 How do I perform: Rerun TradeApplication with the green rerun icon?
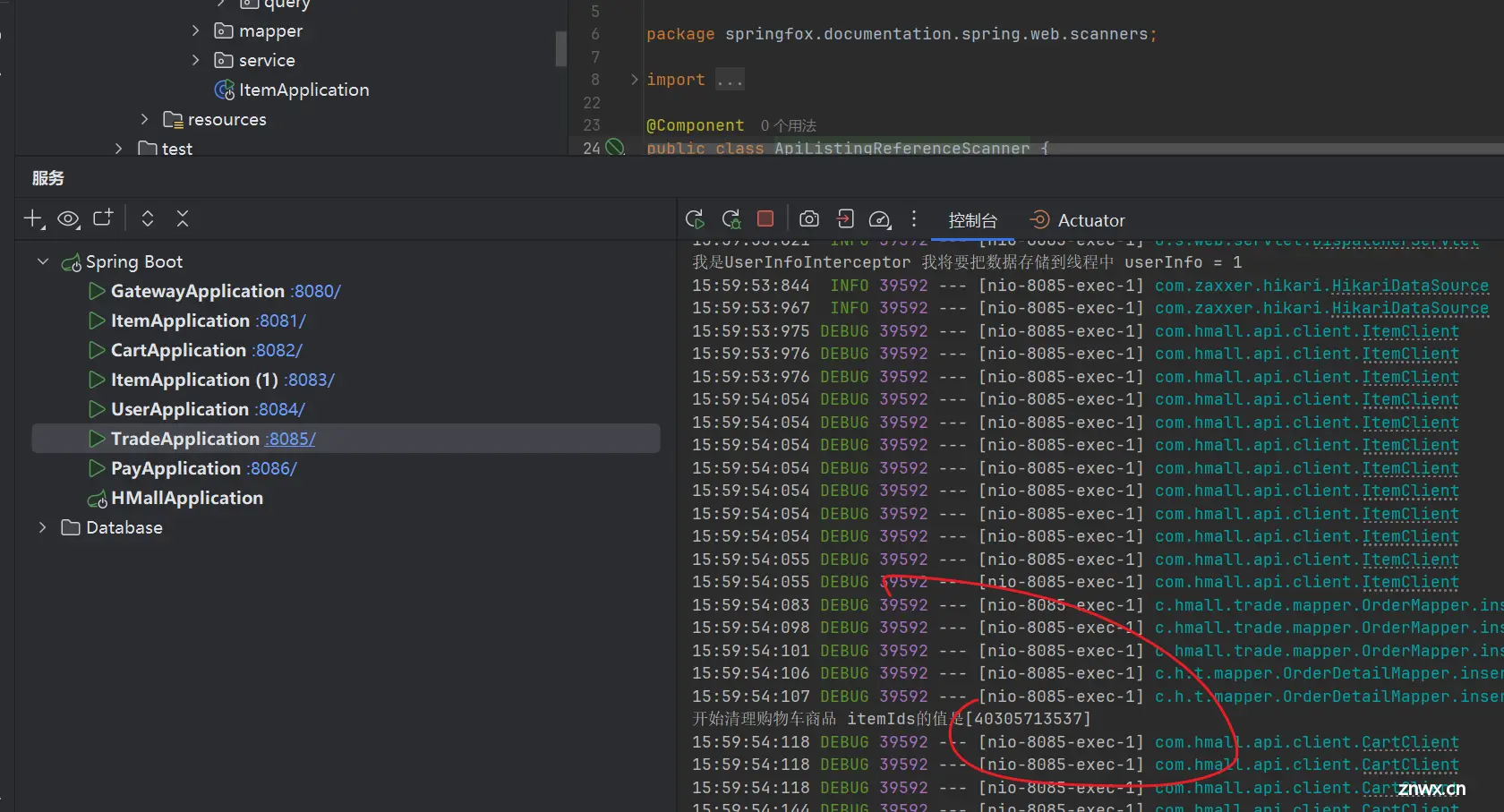[695, 219]
